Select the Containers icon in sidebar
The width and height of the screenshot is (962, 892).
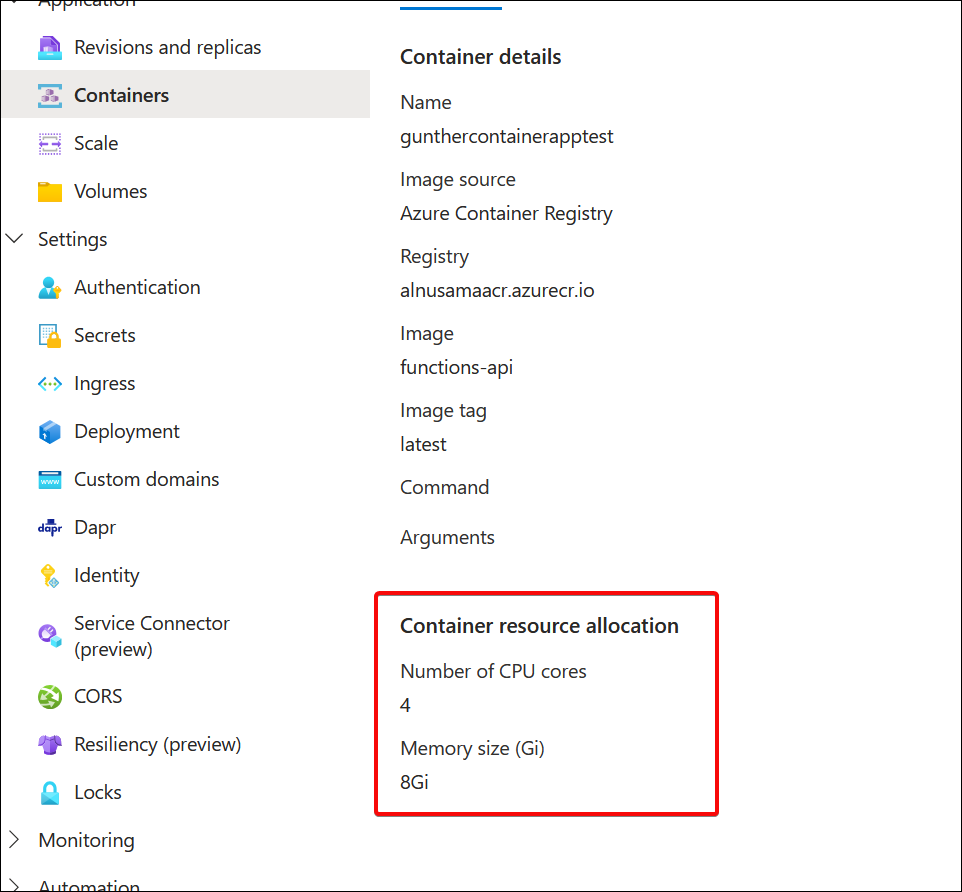pyautogui.click(x=50, y=94)
